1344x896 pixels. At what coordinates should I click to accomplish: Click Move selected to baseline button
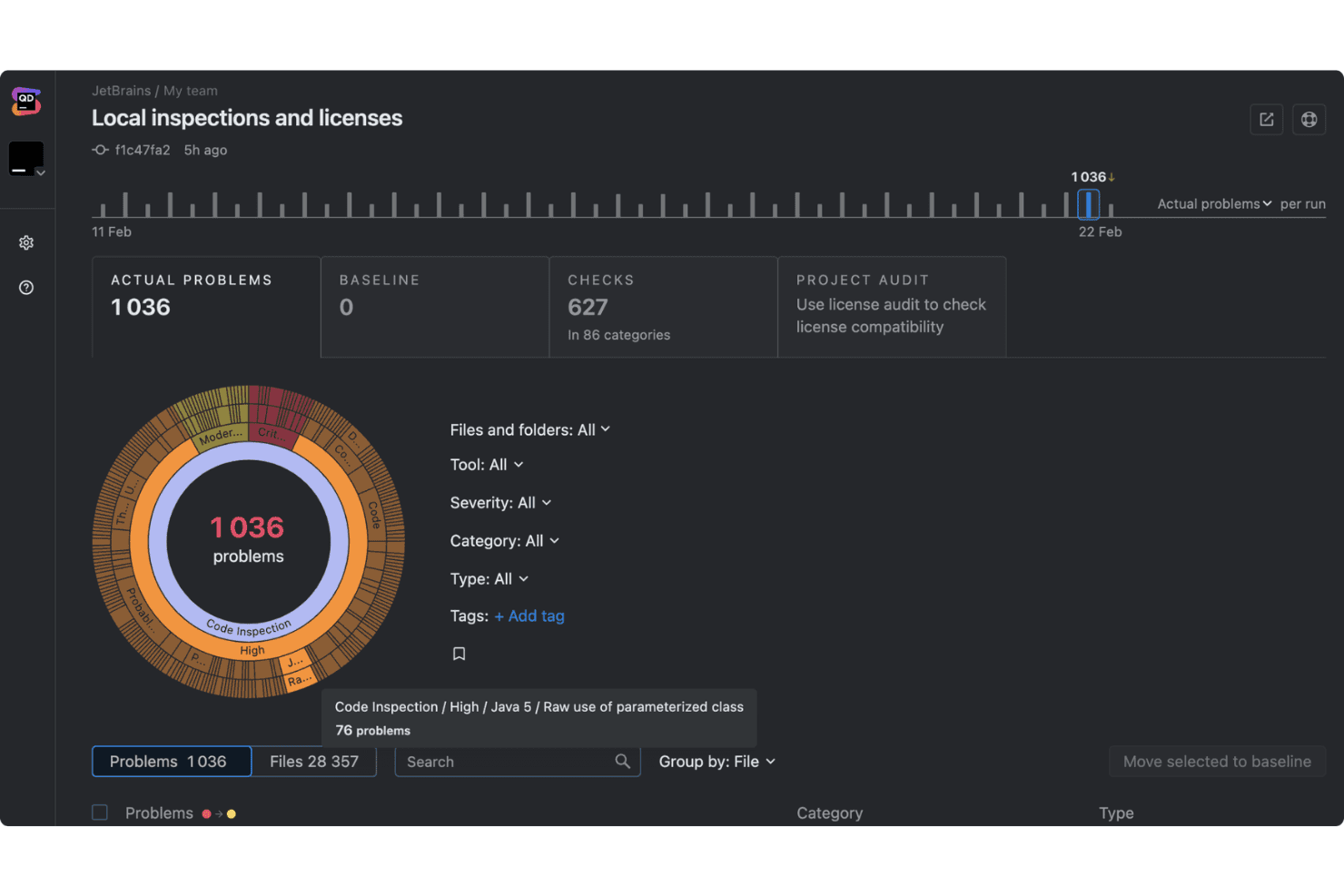tap(1217, 762)
